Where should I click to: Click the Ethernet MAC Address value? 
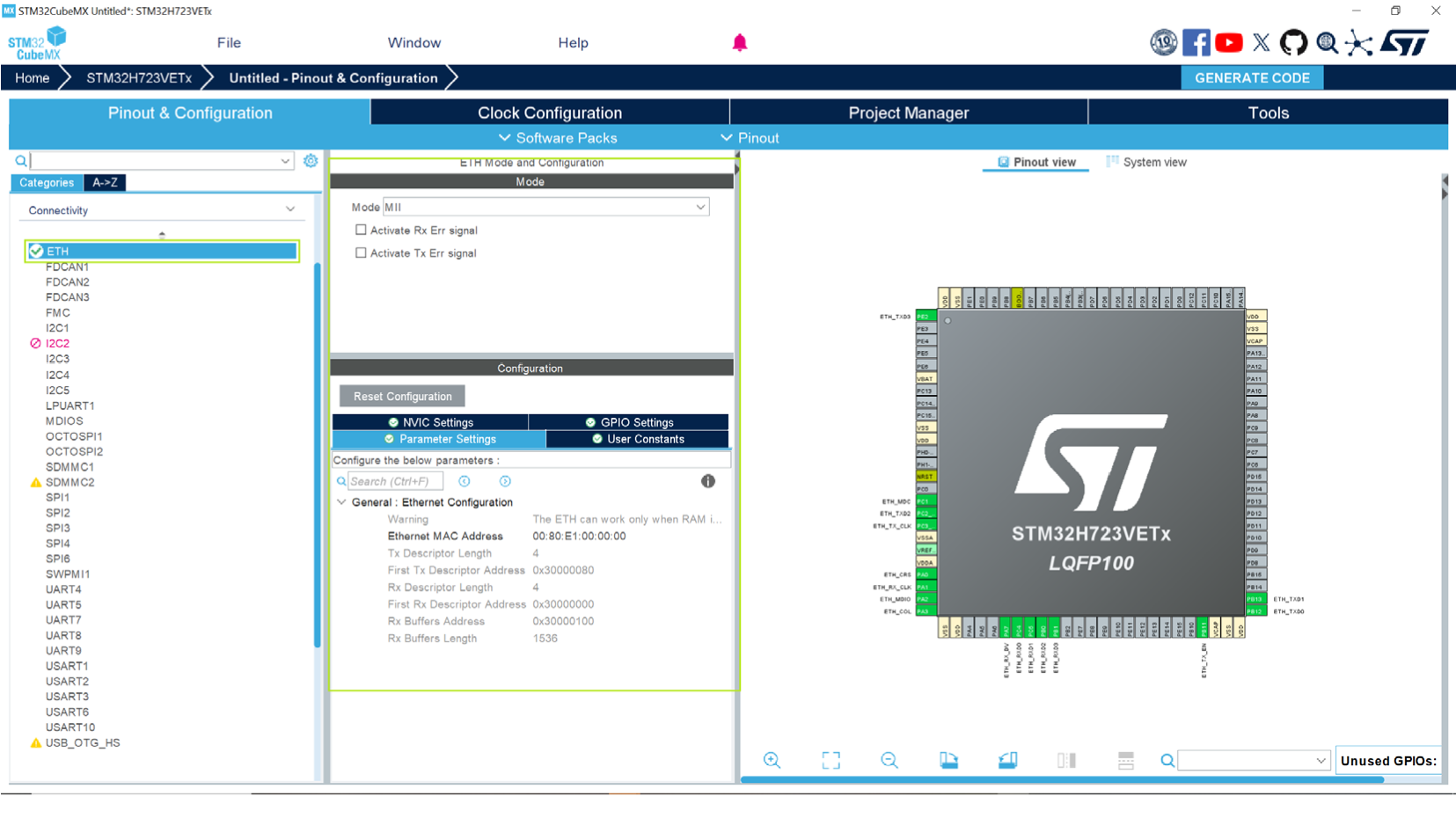pos(579,537)
